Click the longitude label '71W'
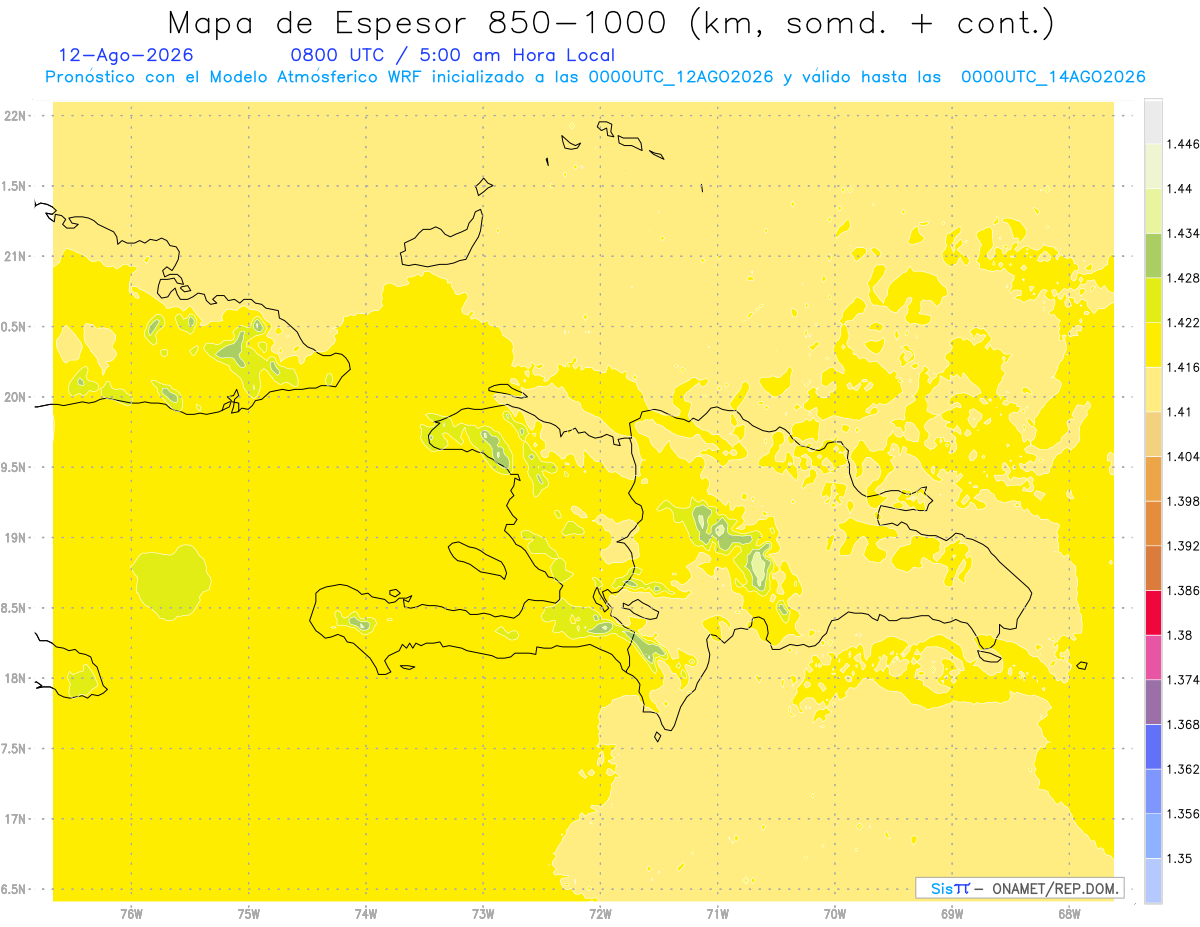Viewport: 1200px width, 927px height. coord(717,914)
